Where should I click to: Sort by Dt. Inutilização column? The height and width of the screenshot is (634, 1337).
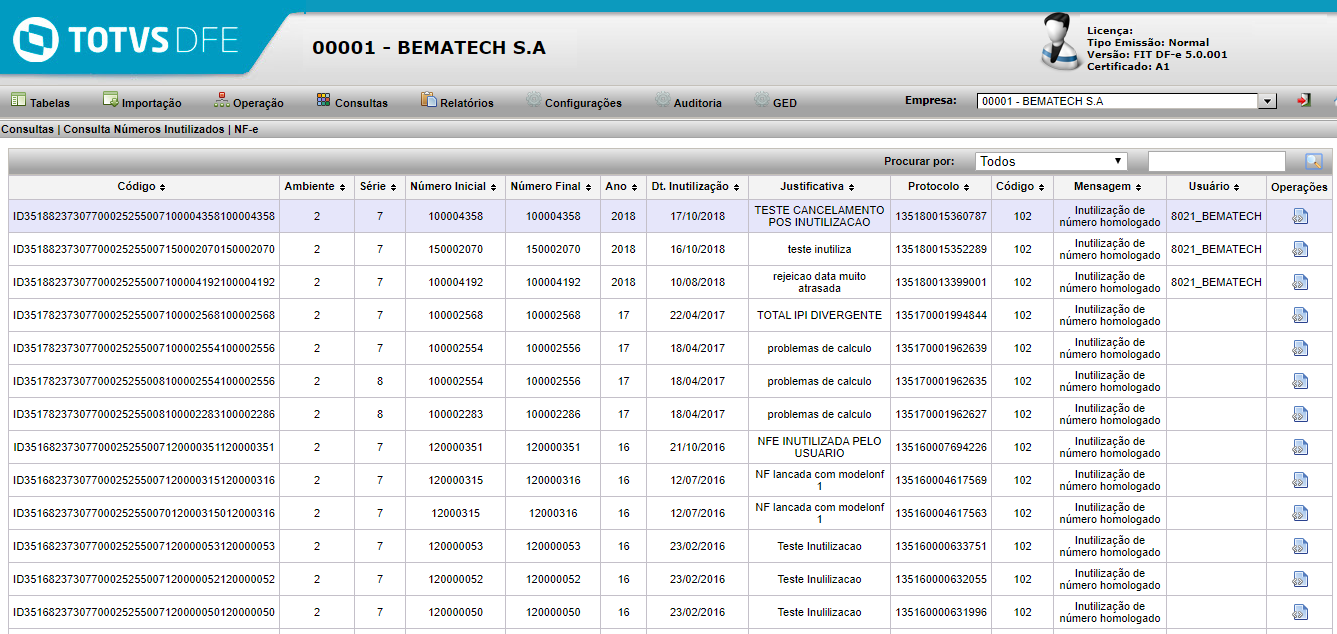(696, 187)
